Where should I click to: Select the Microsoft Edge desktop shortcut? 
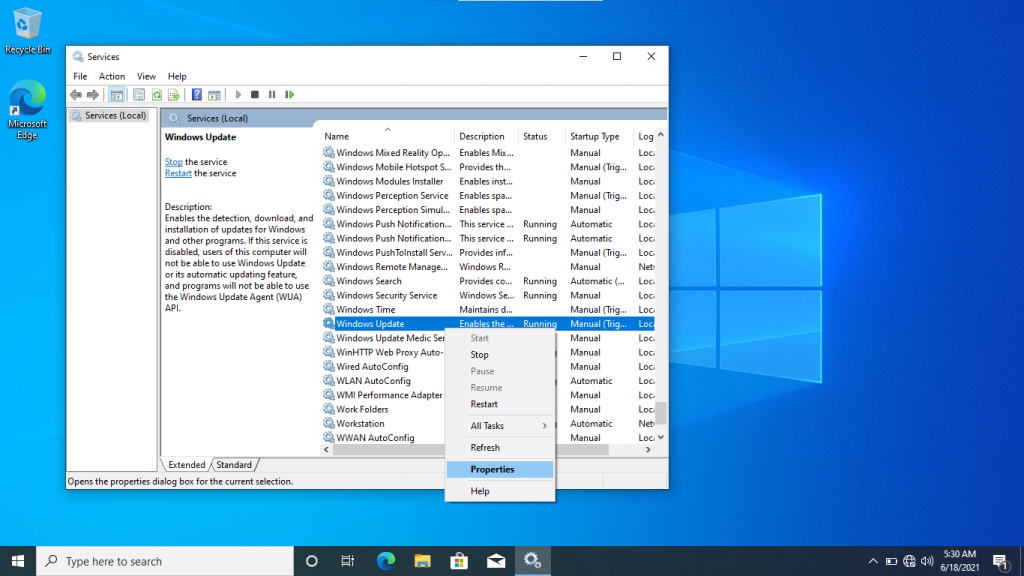pyautogui.click(x=27, y=110)
